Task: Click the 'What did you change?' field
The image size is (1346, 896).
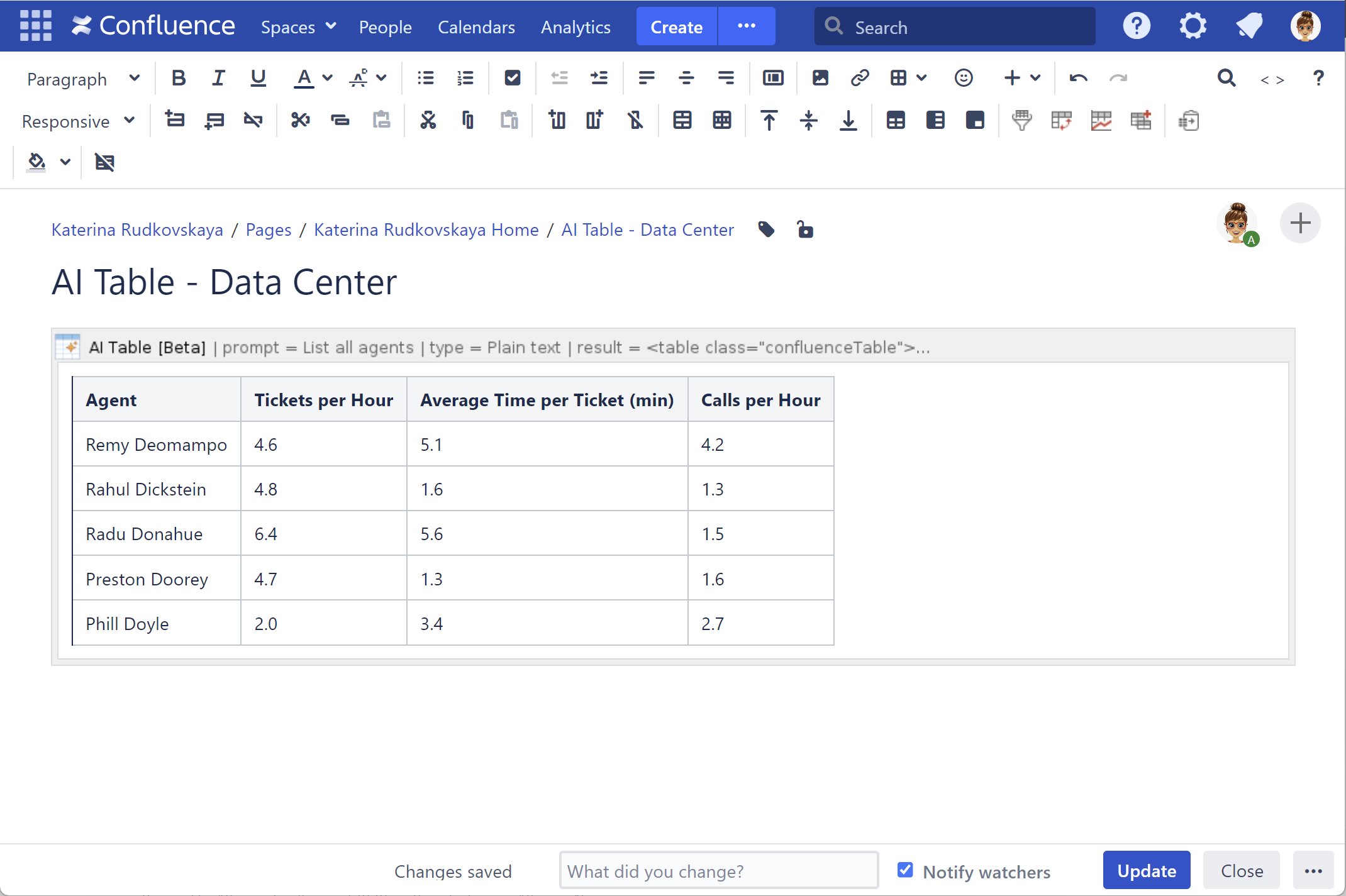Action: [718, 871]
